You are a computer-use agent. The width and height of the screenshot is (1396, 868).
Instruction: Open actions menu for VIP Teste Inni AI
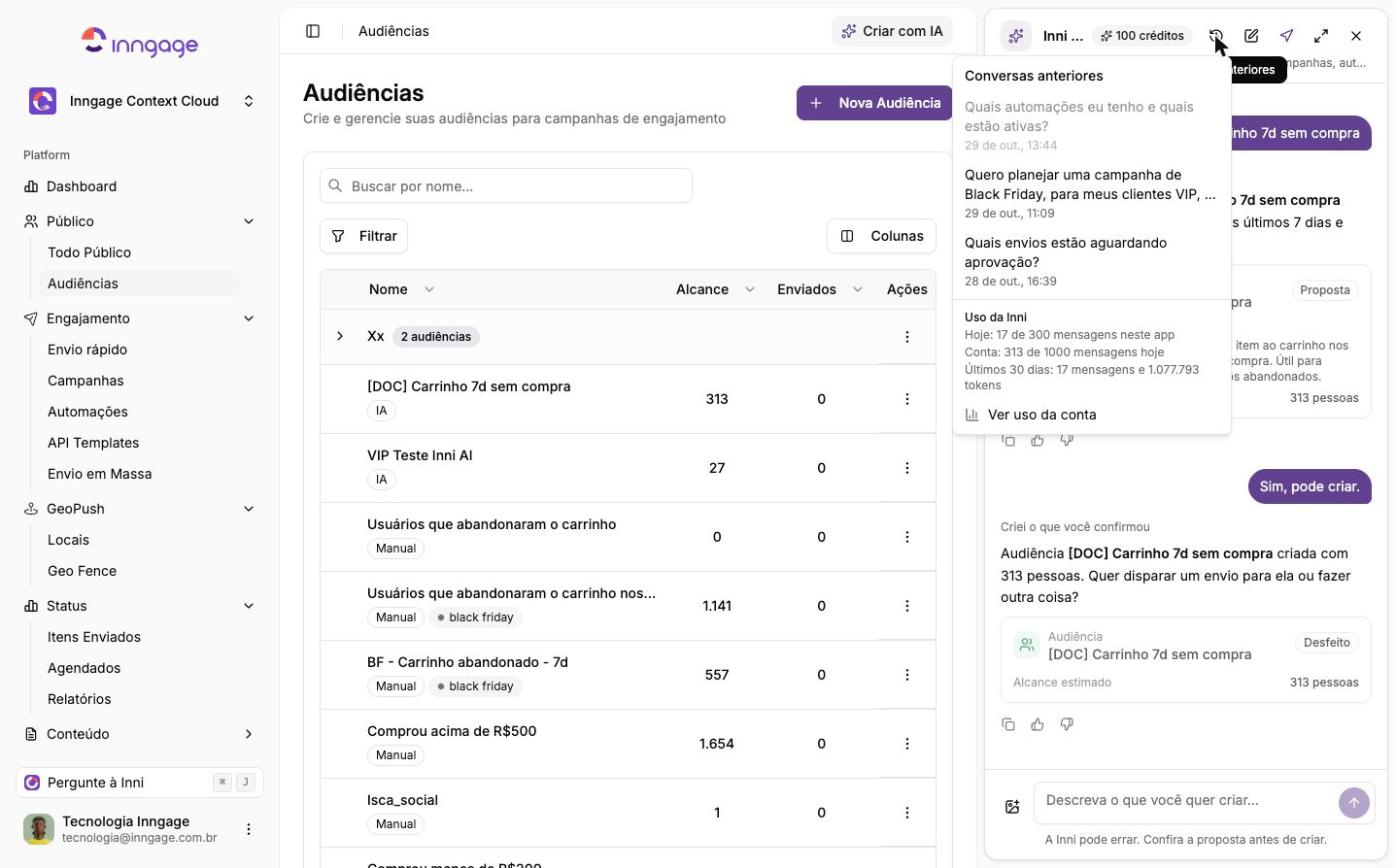coord(907,468)
